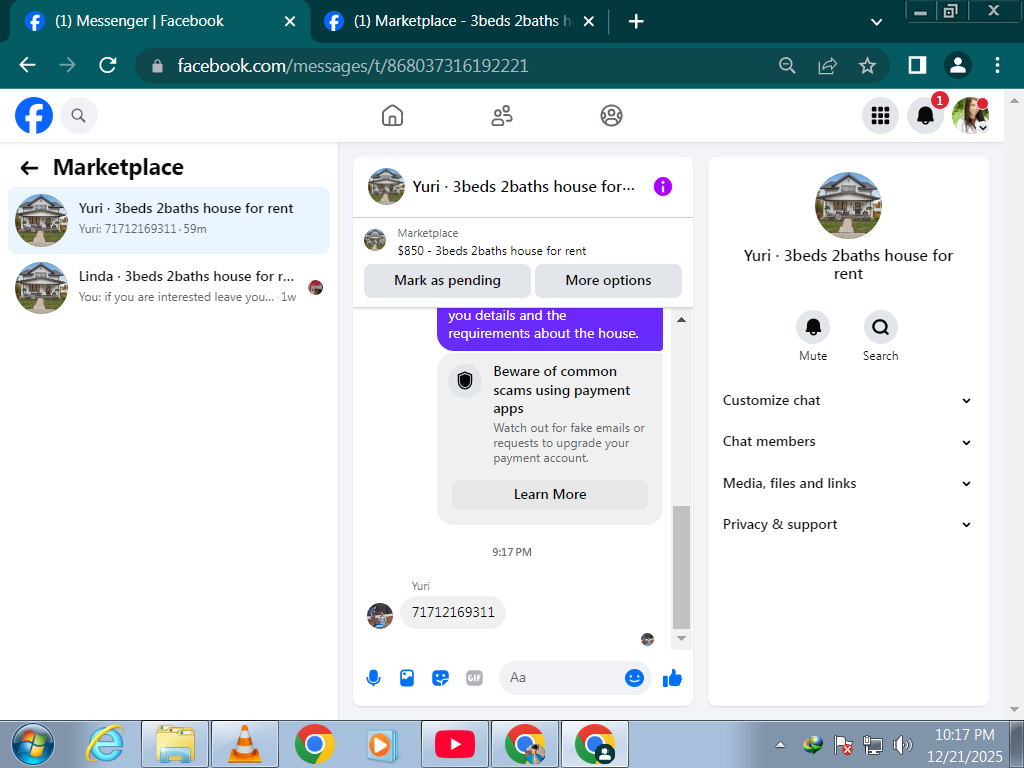Image resolution: width=1024 pixels, height=768 pixels.
Task: Launch Internet Explorer from taskbar
Action: click(106, 744)
